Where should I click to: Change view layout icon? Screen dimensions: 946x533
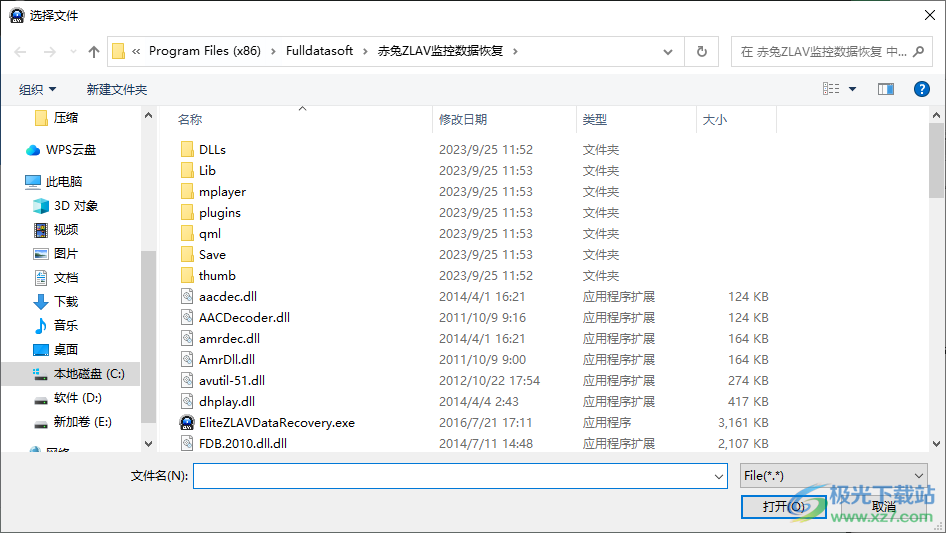tap(831, 89)
